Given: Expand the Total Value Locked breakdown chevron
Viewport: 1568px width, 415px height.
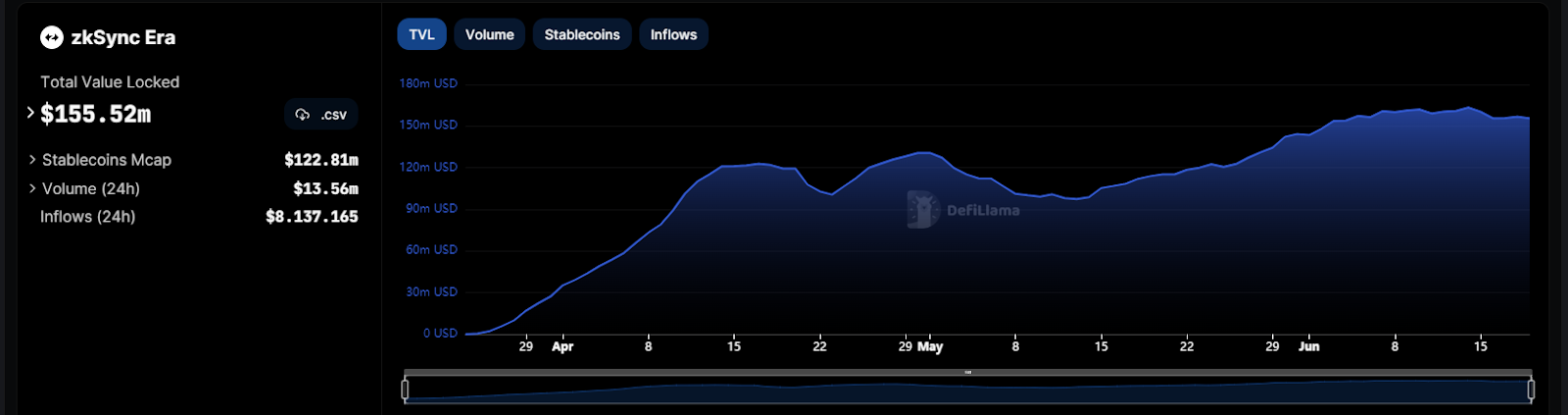Looking at the screenshot, I should [x=30, y=113].
